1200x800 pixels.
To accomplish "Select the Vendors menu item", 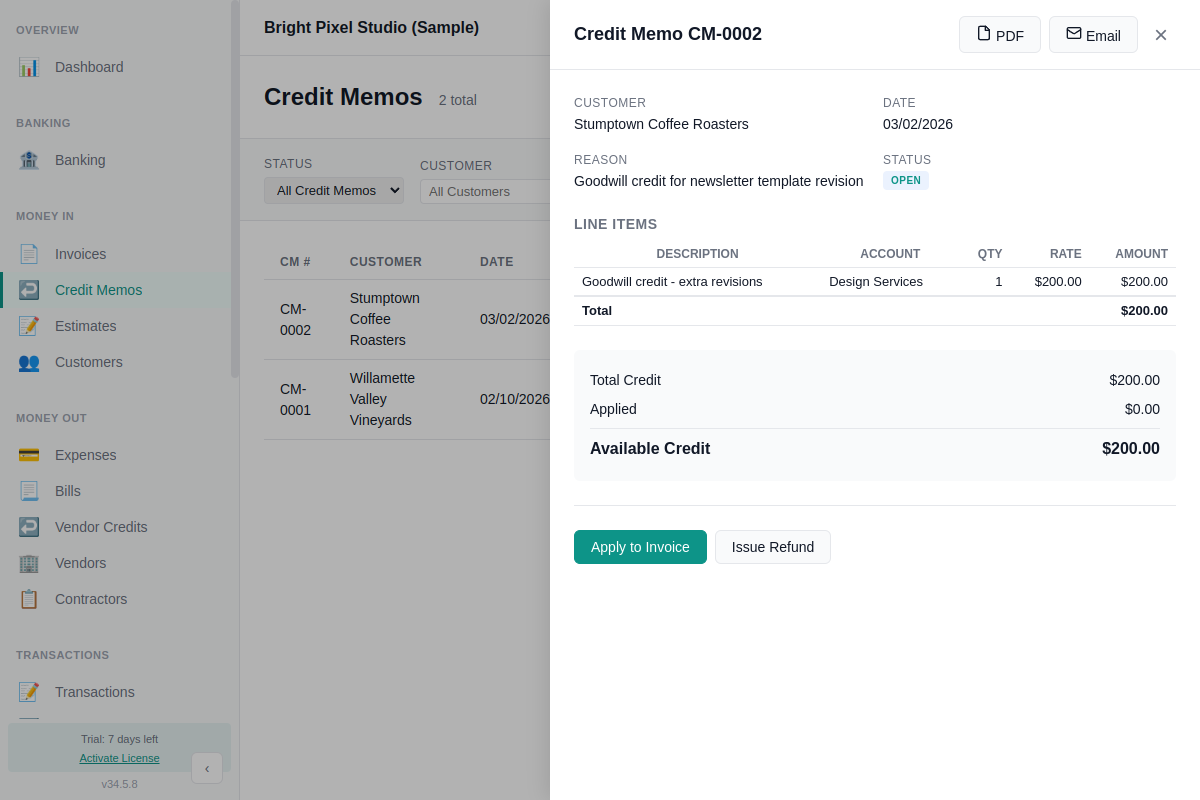I will (x=80, y=563).
